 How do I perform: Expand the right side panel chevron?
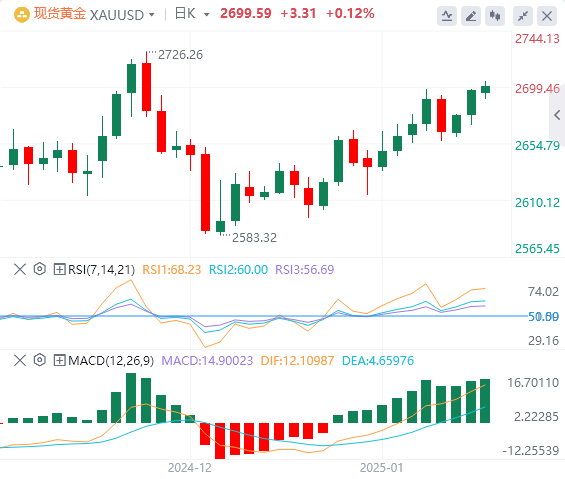click(x=557, y=115)
